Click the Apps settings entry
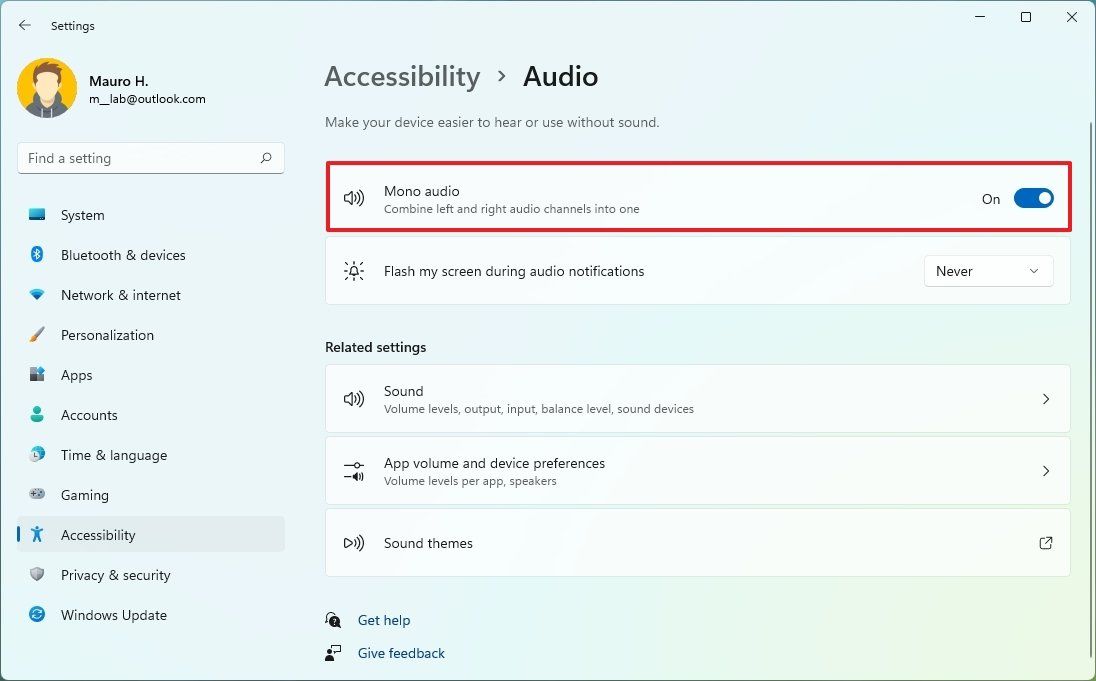1096x681 pixels. click(75, 375)
